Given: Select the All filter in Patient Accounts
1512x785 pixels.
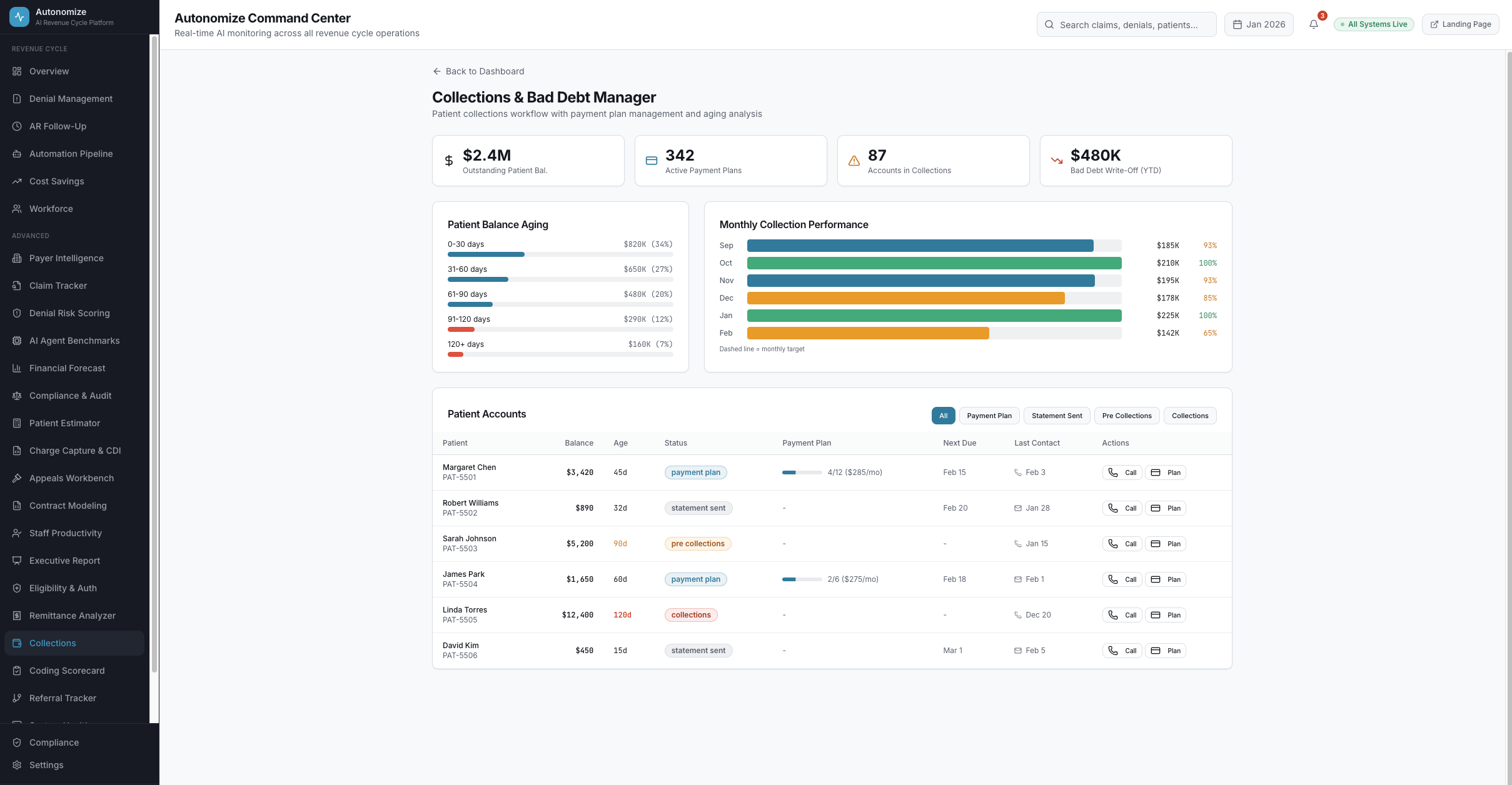Looking at the screenshot, I should (x=943, y=416).
